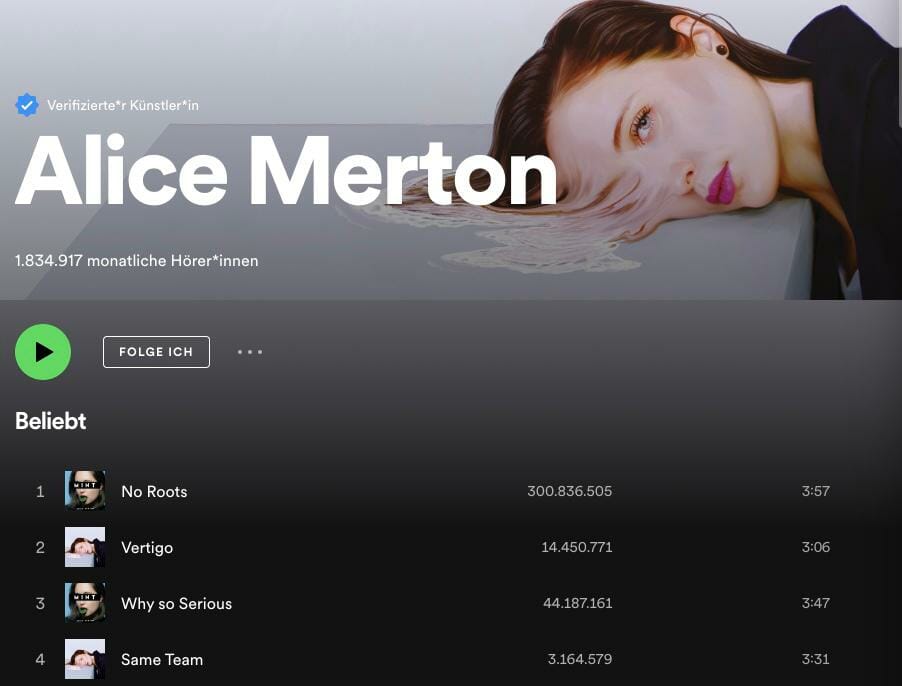Screen dimensions: 902x686
Task: Select play count 3.164.579
Action: (x=580, y=659)
